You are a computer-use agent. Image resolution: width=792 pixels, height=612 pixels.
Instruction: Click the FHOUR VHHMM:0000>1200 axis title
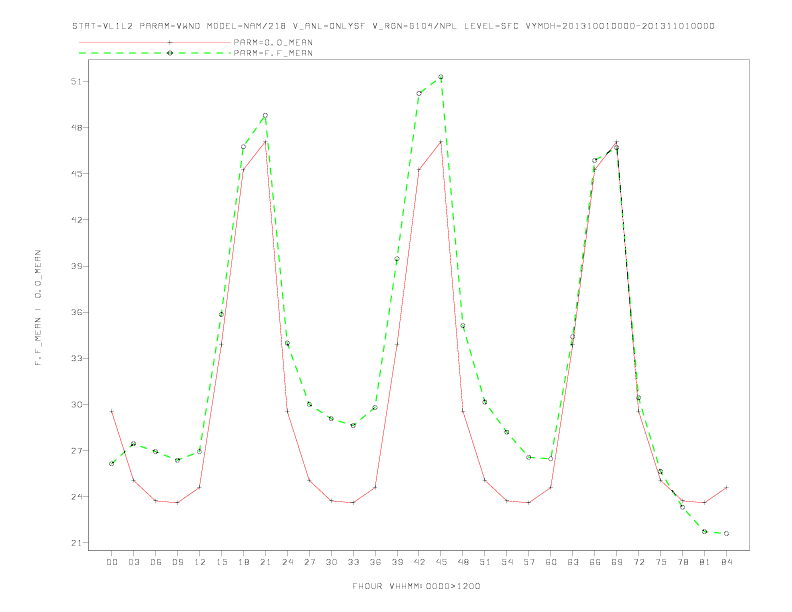[x=416, y=586]
